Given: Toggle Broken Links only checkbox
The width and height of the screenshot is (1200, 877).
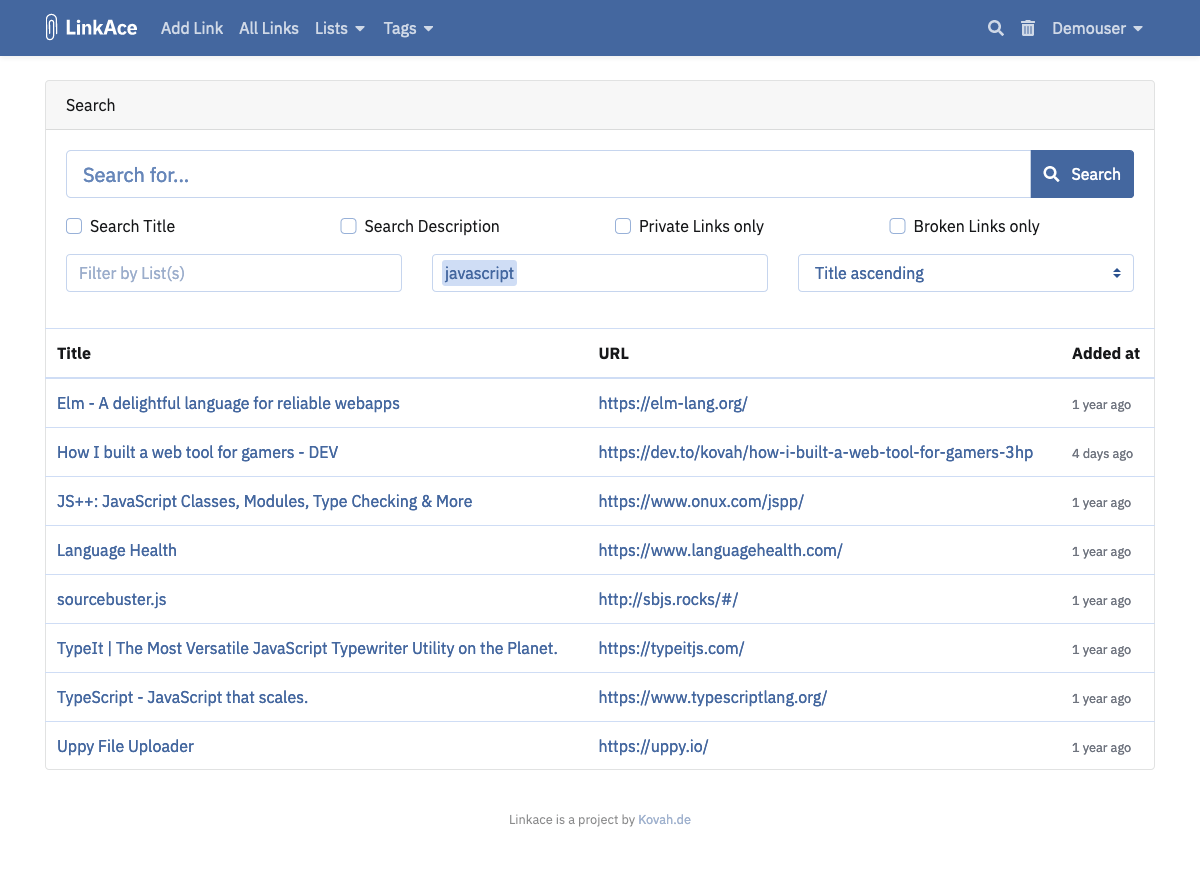Looking at the screenshot, I should tap(898, 226).
